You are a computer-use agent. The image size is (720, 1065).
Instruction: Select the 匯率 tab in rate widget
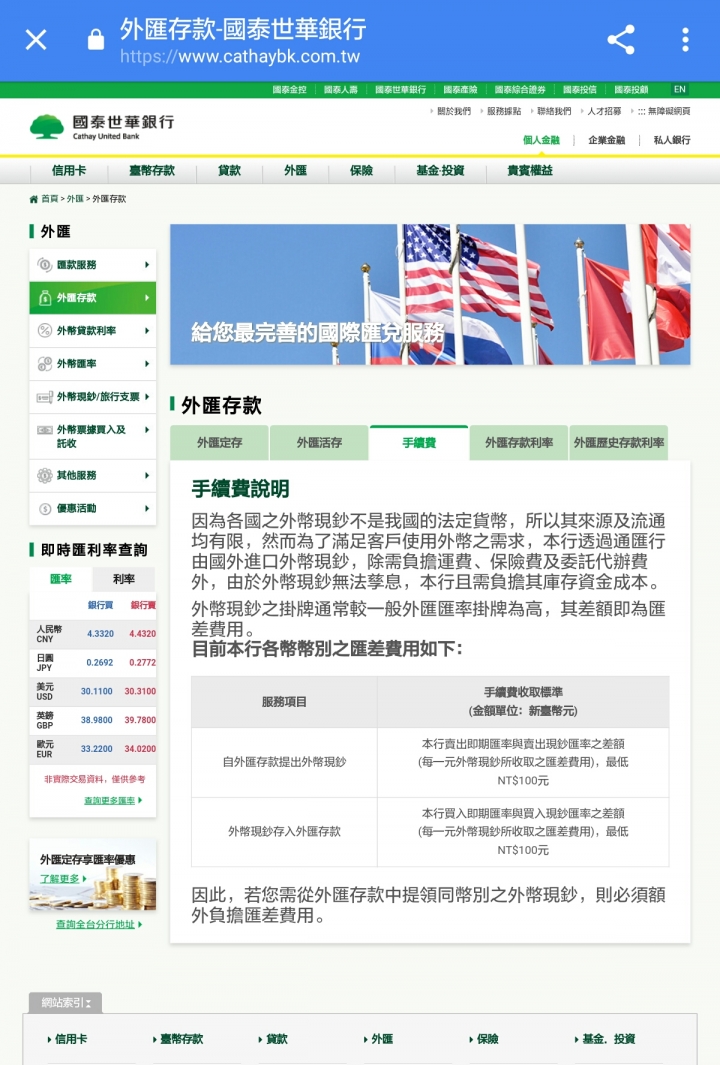(61, 579)
